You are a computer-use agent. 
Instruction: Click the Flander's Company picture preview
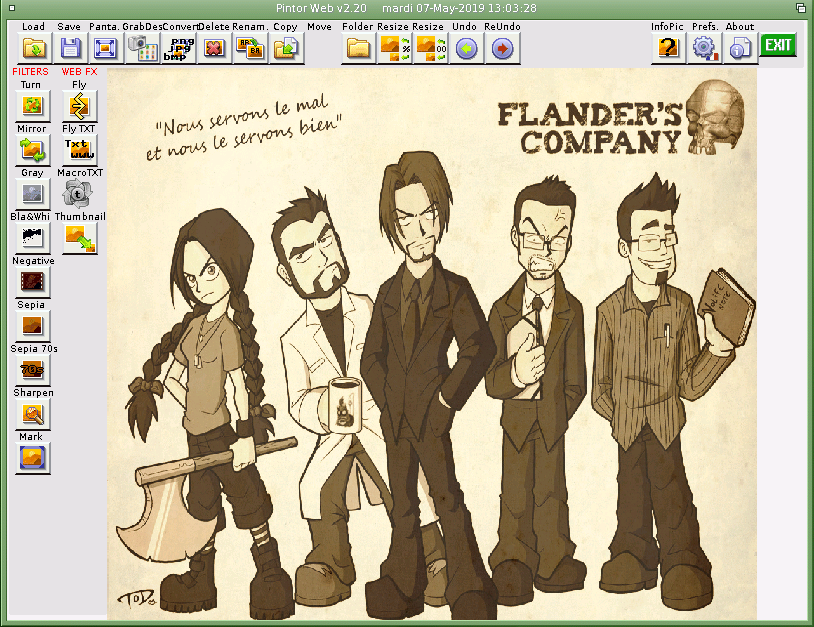[x=432, y=344]
